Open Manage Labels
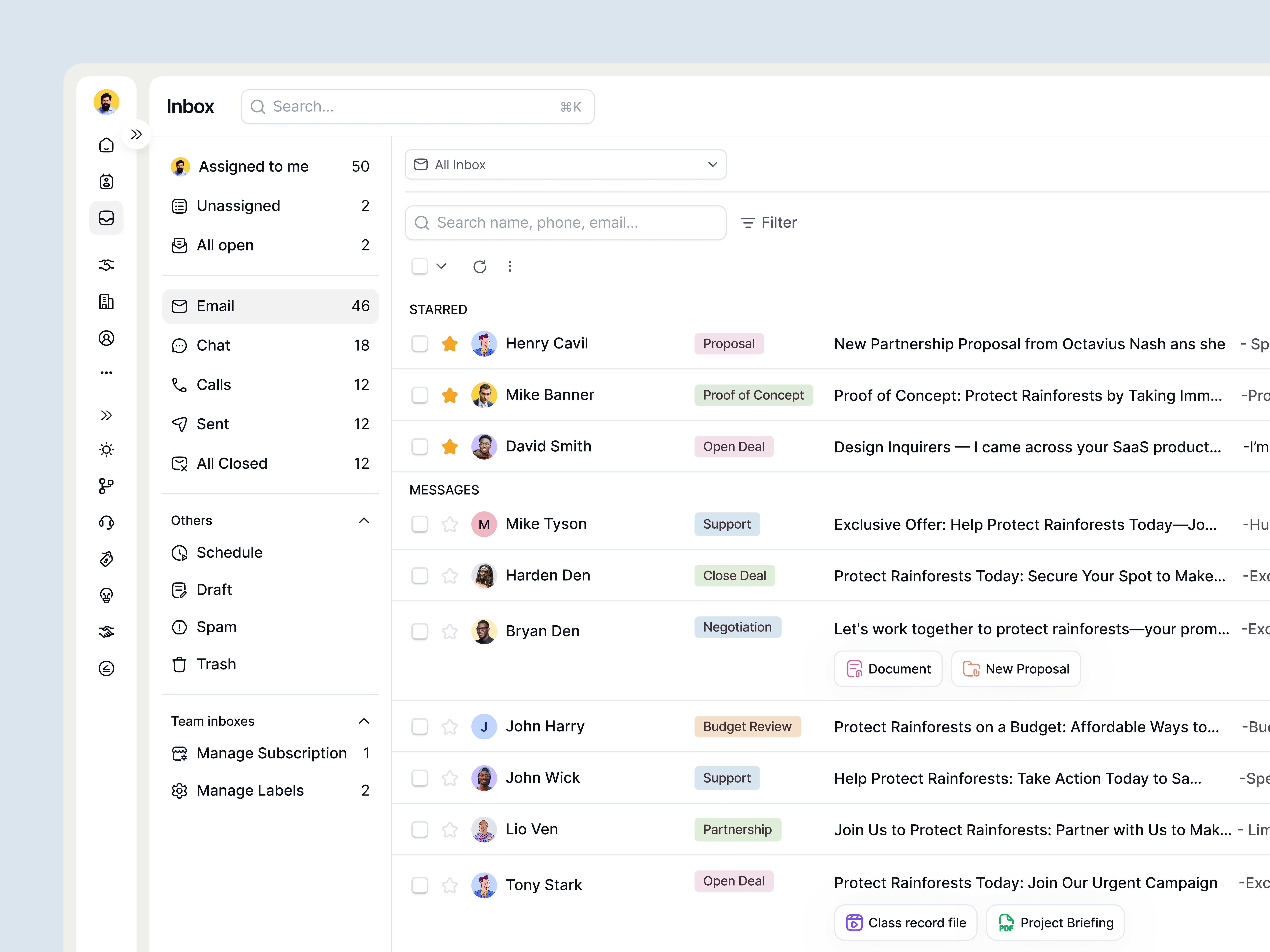The width and height of the screenshot is (1270, 952). coord(270,791)
